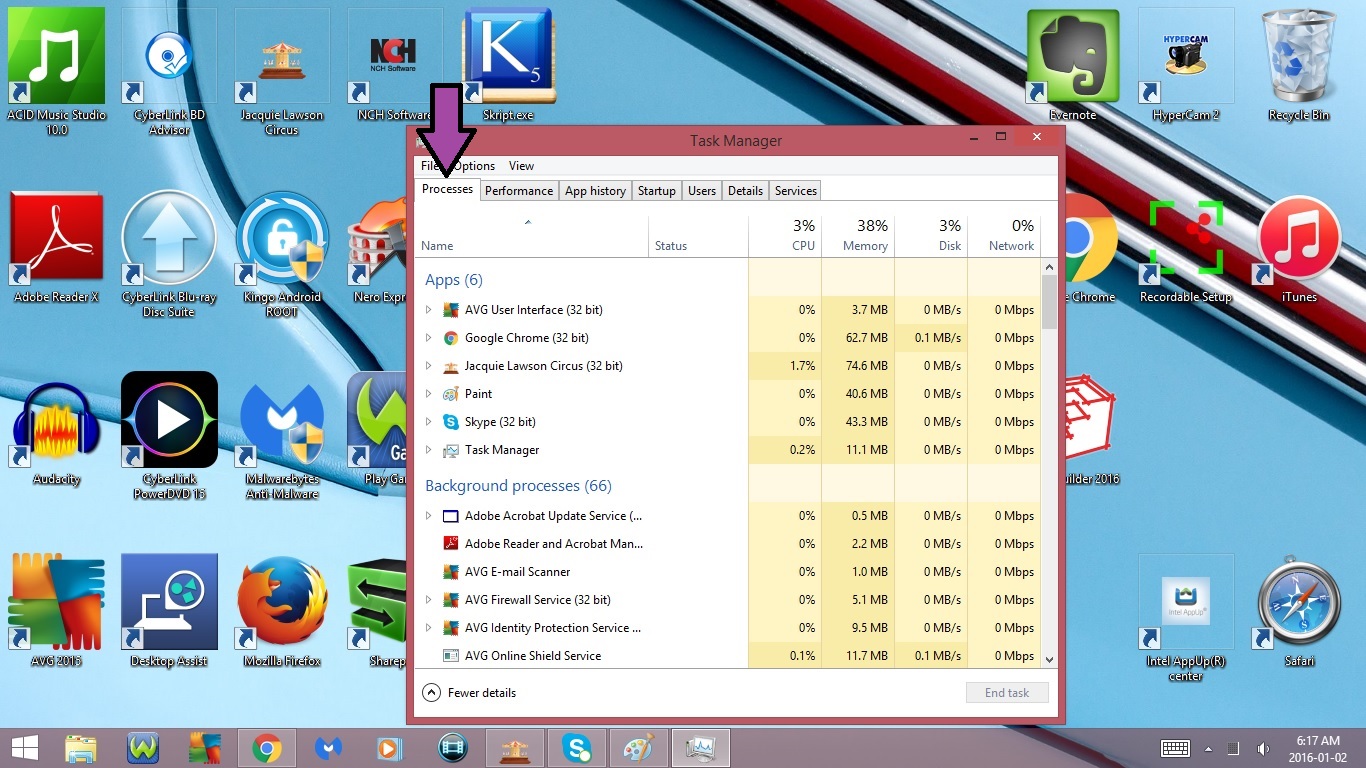Open File Explorer from taskbar
Screen dimensions: 1366x768
(81, 748)
